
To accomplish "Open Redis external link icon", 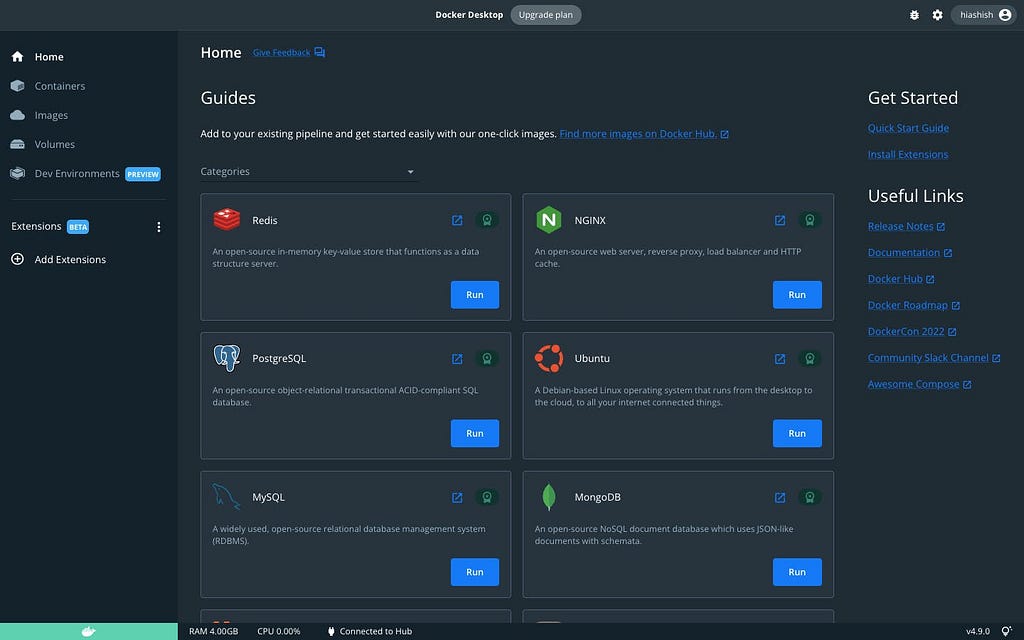I will [457, 221].
